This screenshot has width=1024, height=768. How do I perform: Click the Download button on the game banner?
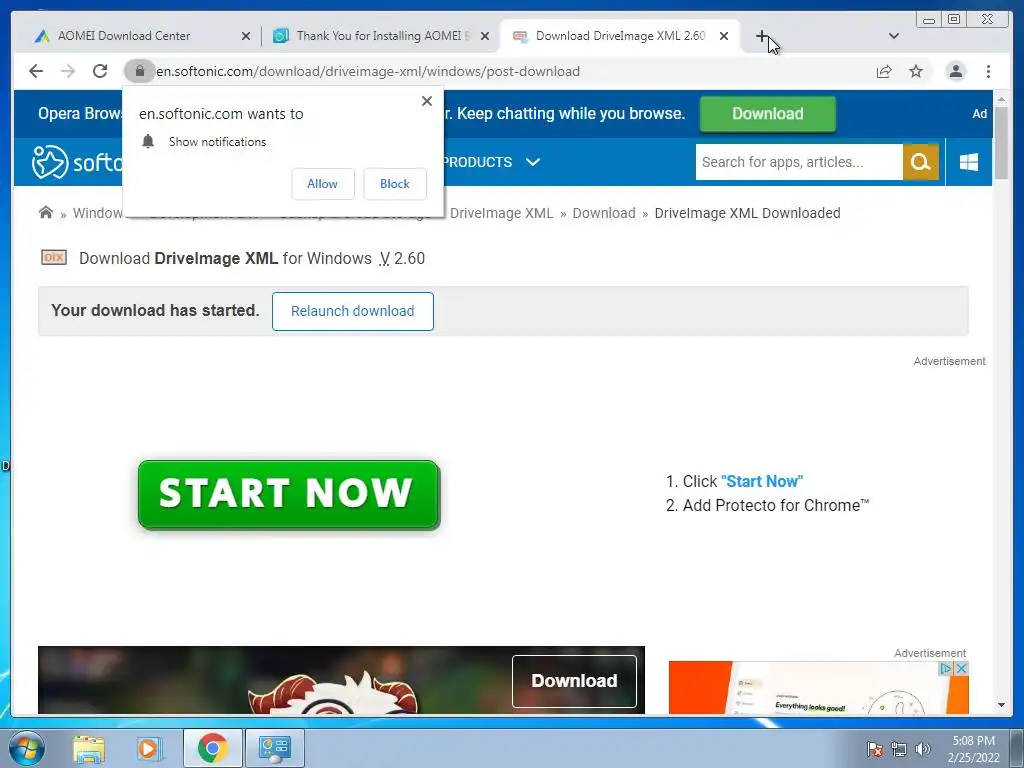click(x=574, y=681)
